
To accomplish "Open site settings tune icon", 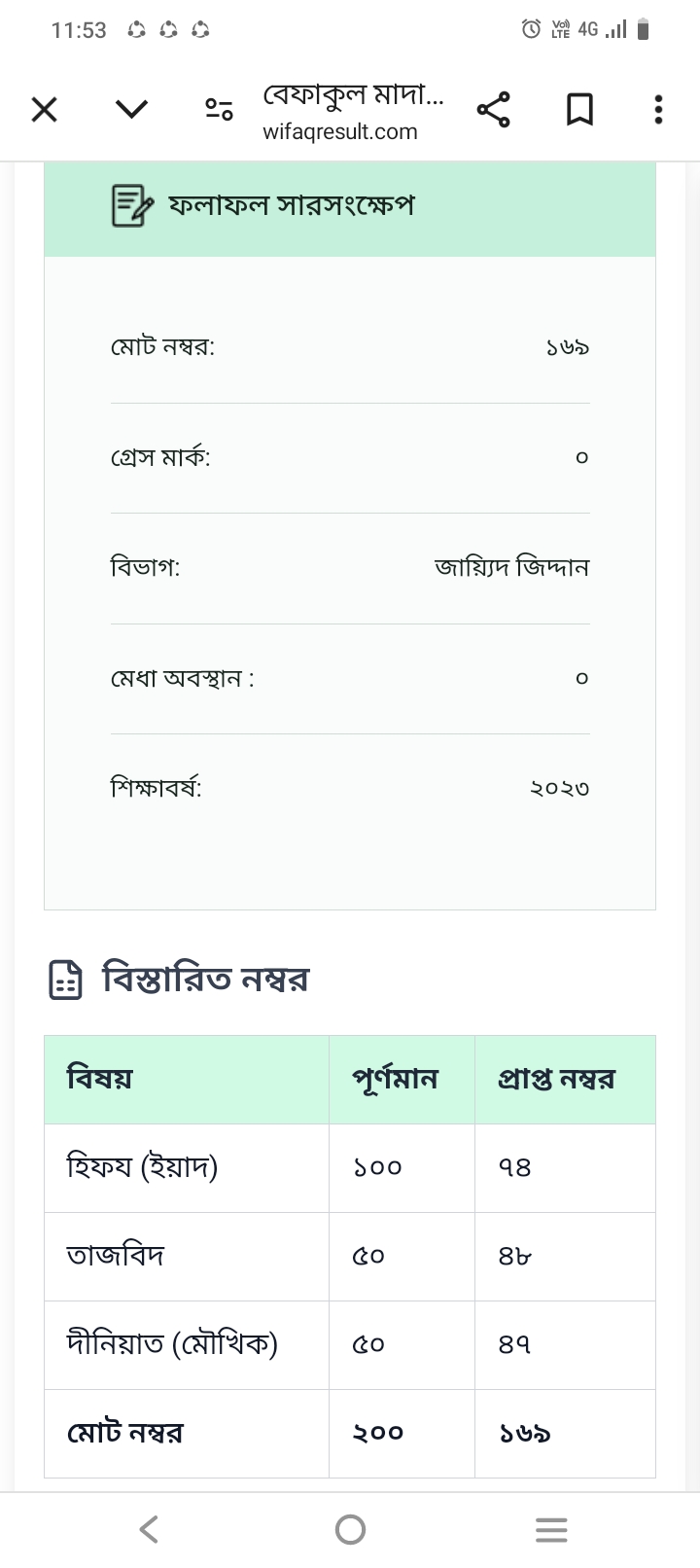I will pos(219,110).
